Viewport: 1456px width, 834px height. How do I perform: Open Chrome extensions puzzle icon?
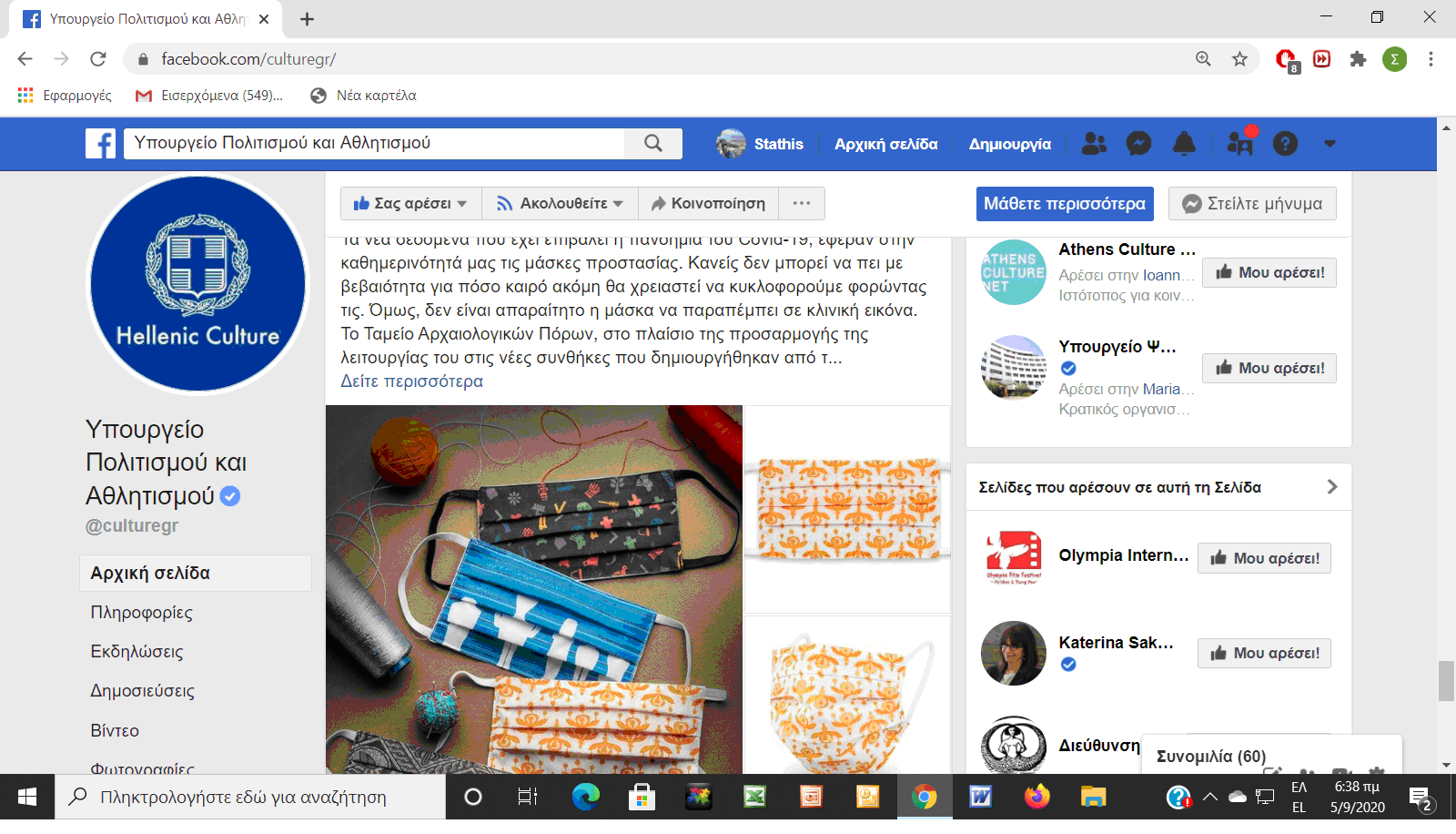click(x=1358, y=59)
